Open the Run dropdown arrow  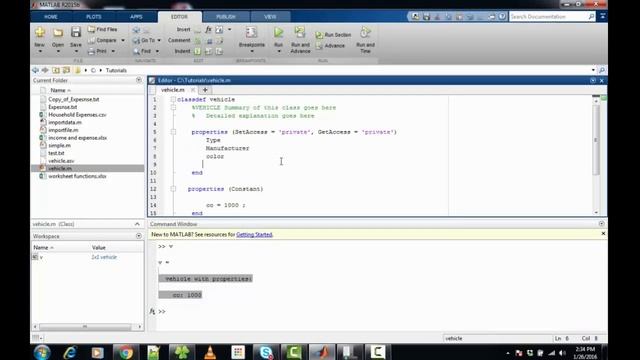coord(279,51)
